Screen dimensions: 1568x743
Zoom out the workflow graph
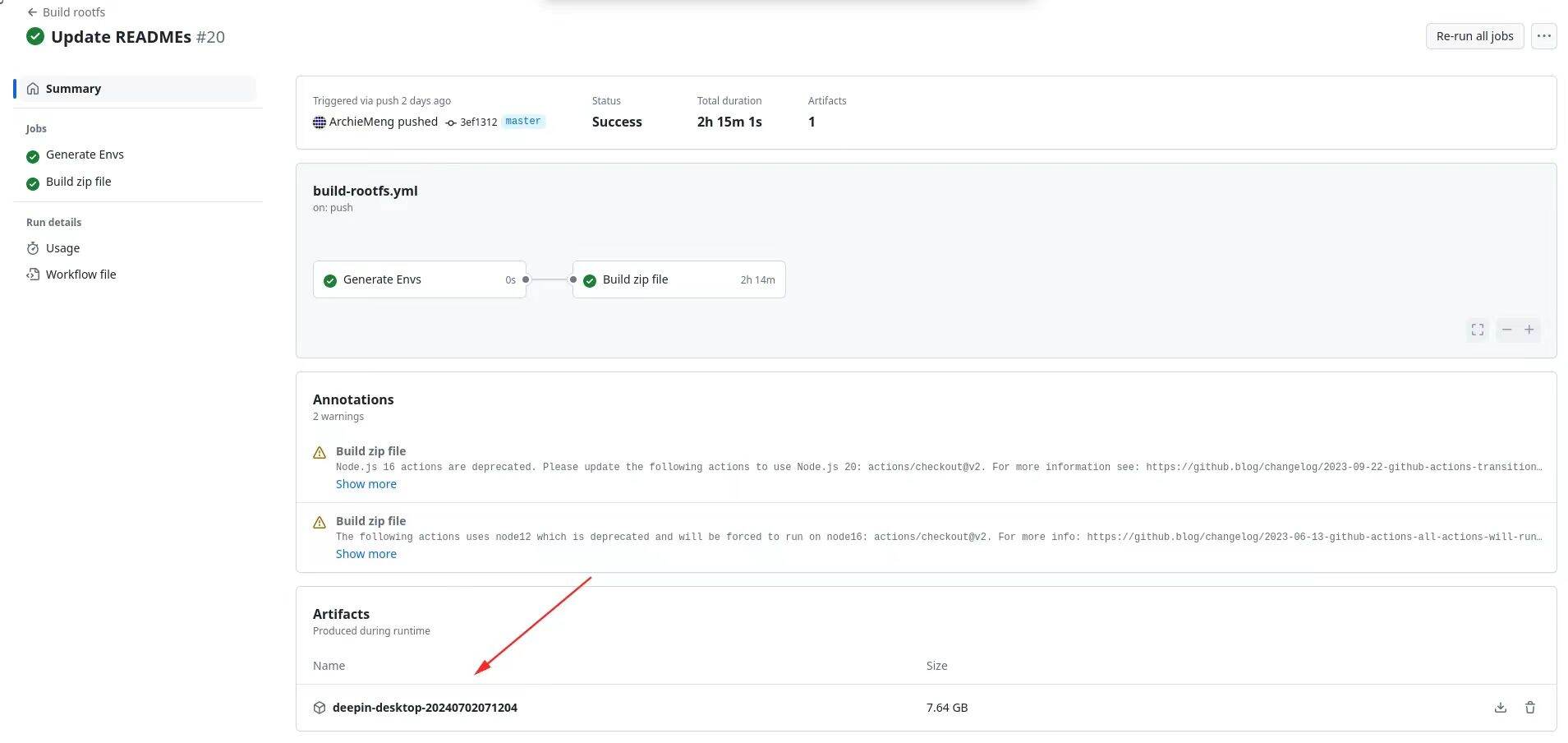click(x=1506, y=330)
